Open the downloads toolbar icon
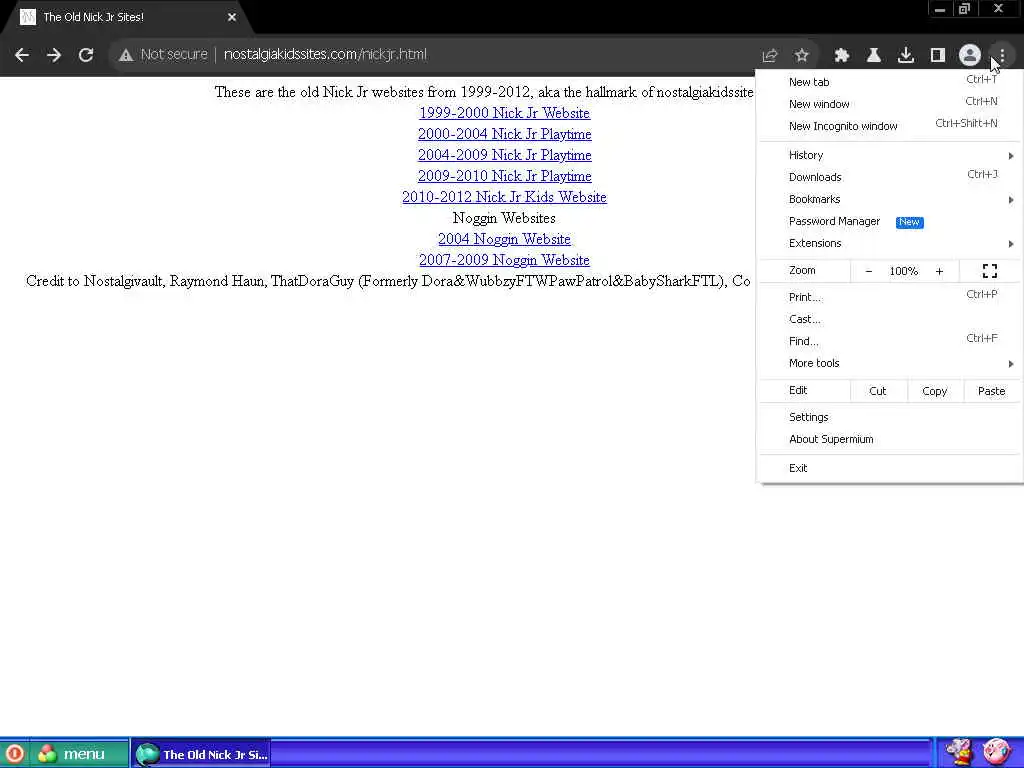The width and height of the screenshot is (1024, 768). pos(906,56)
